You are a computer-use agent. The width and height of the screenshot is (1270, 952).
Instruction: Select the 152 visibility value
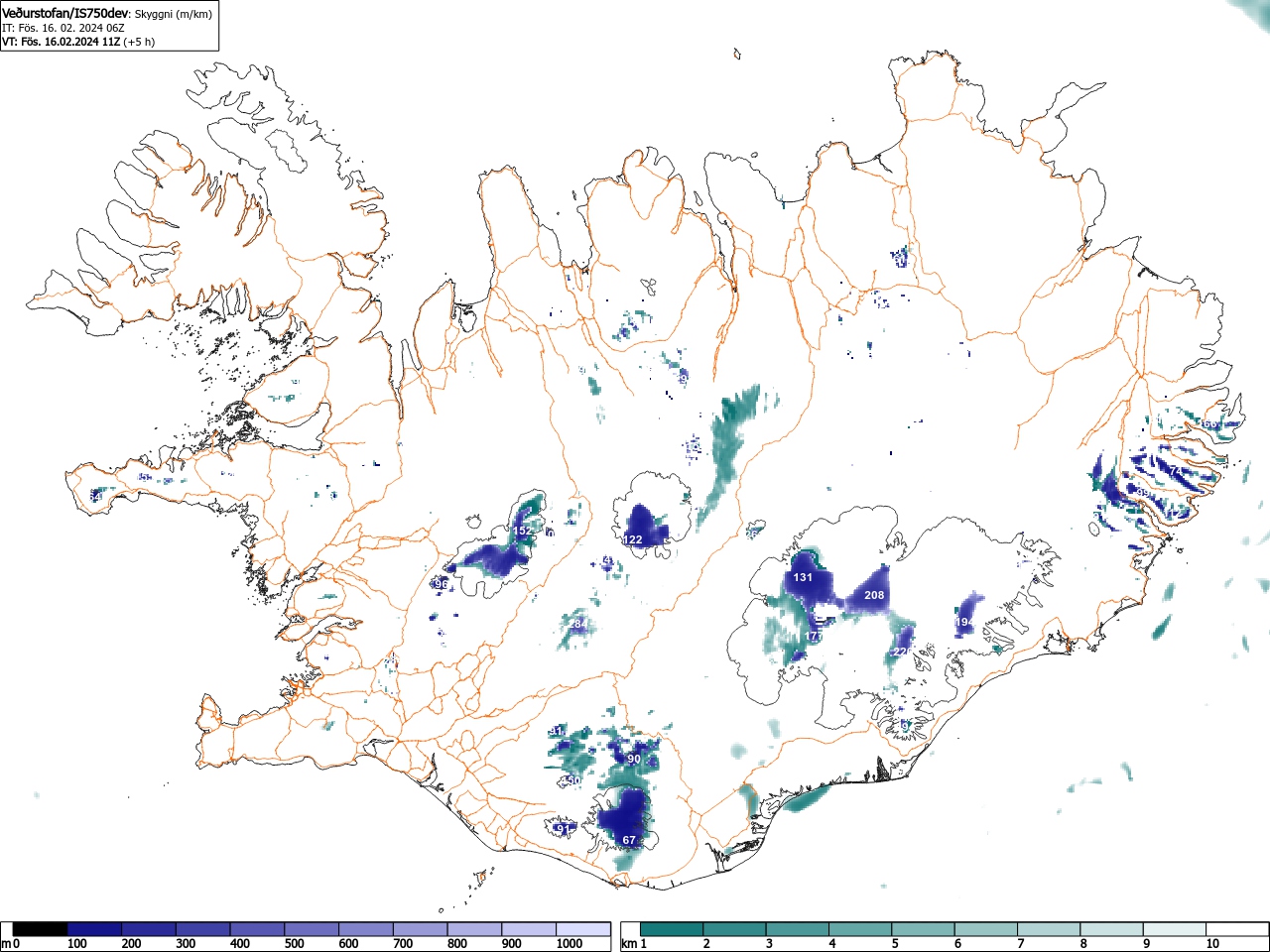pyautogui.click(x=521, y=531)
